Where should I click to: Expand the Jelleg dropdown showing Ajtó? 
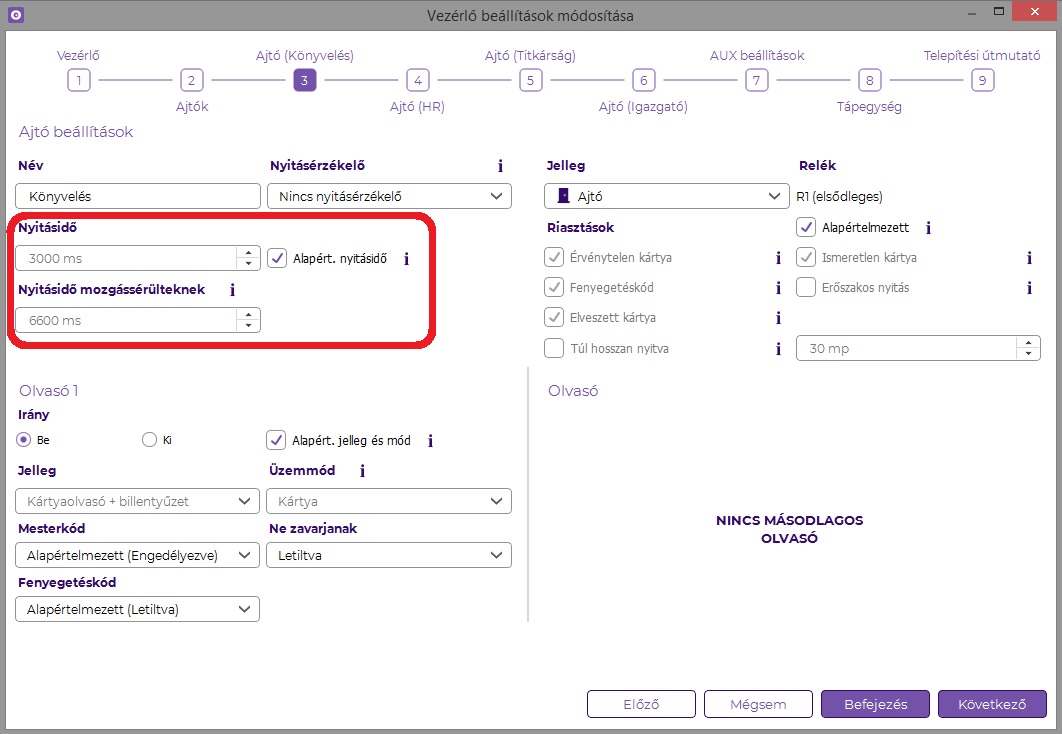point(668,197)
